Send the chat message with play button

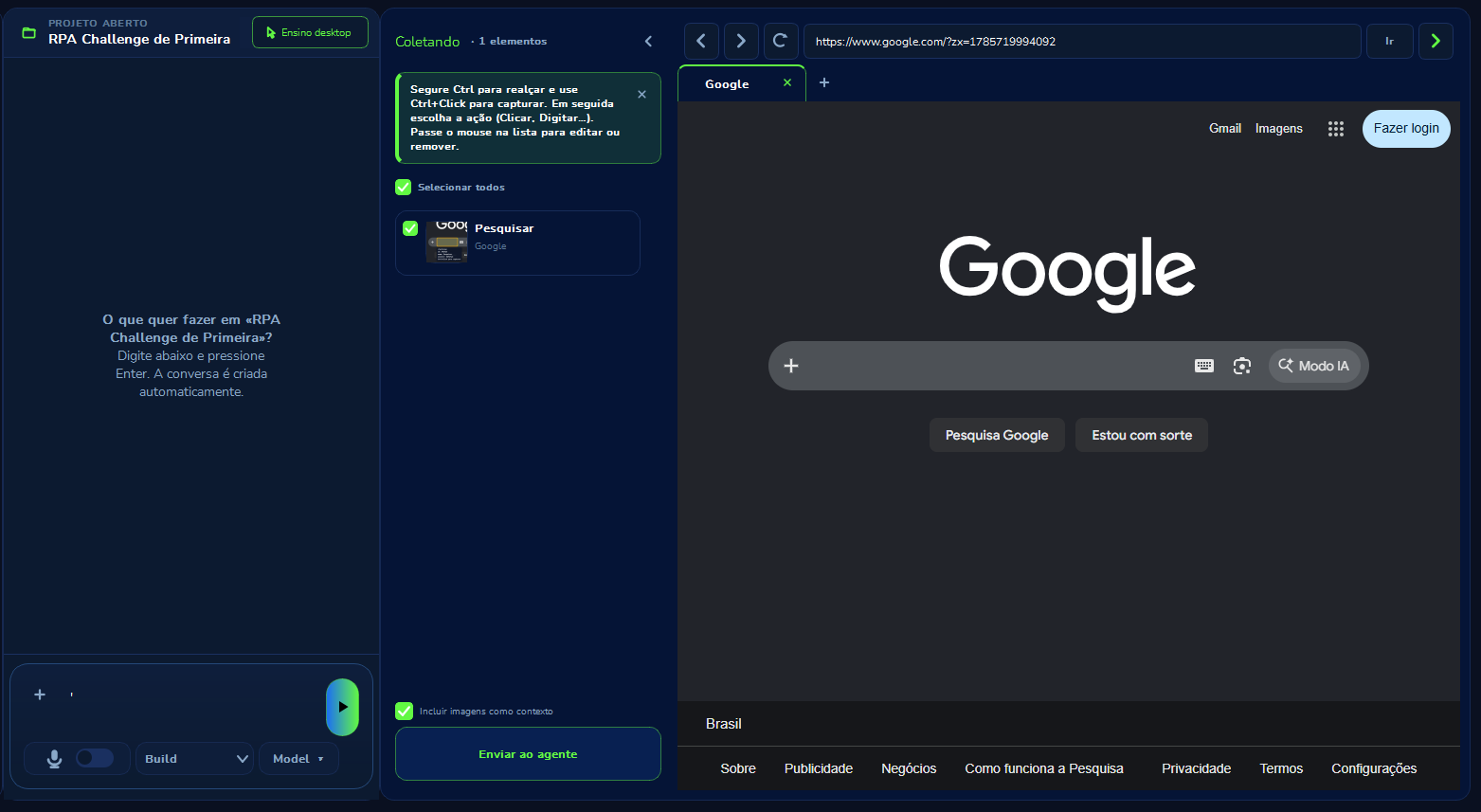pos(343,707)
